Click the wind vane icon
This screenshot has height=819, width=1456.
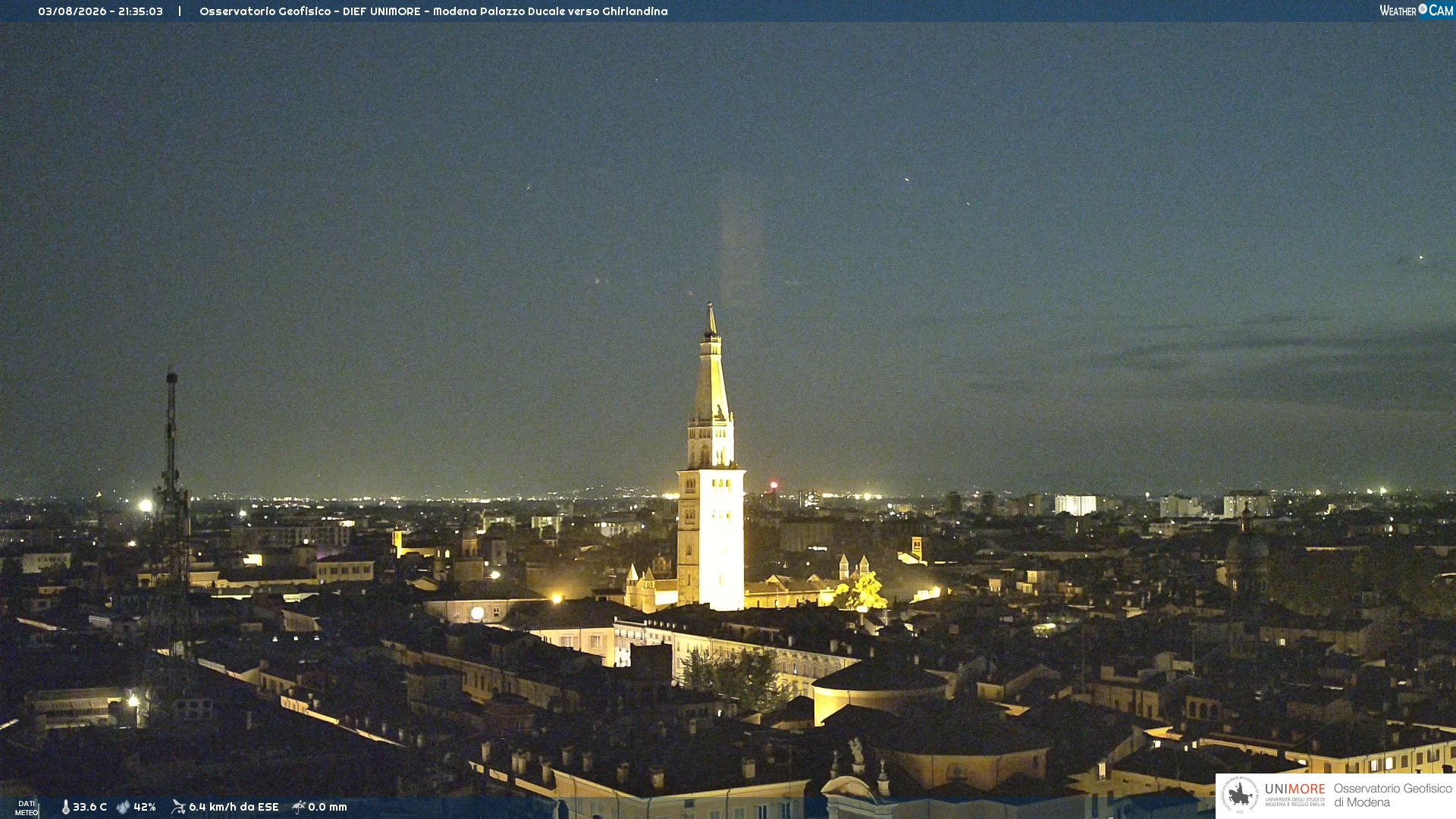click(178, 807)
